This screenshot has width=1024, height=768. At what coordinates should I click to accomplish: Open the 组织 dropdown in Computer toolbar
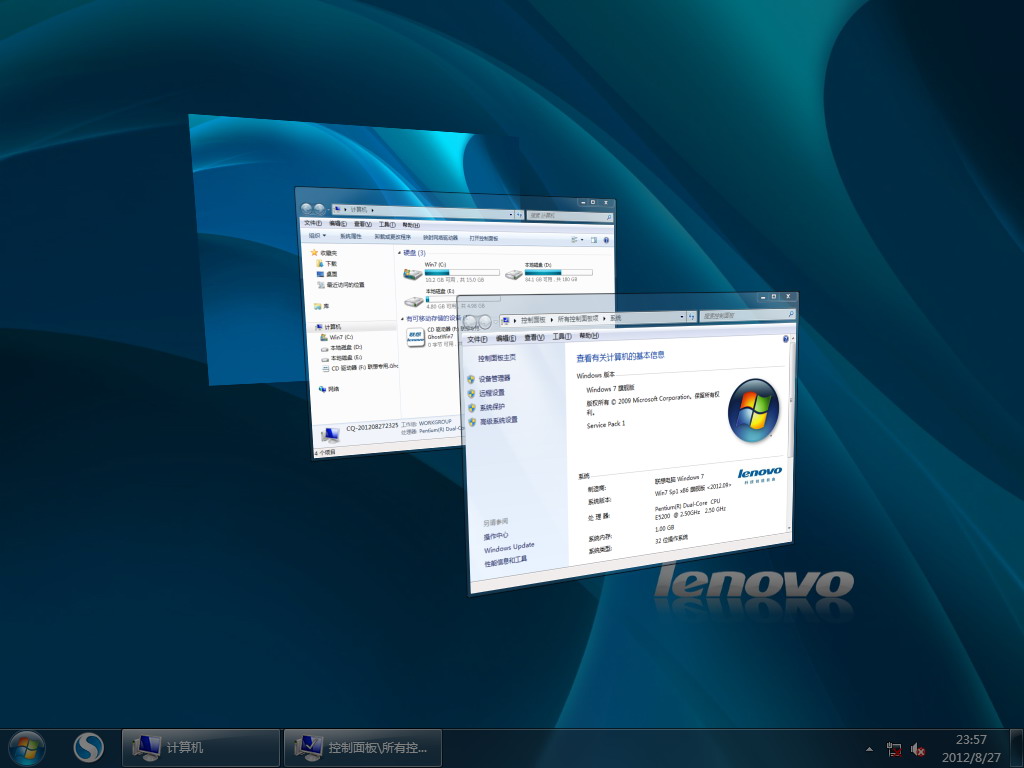click(x=317, y=236)
